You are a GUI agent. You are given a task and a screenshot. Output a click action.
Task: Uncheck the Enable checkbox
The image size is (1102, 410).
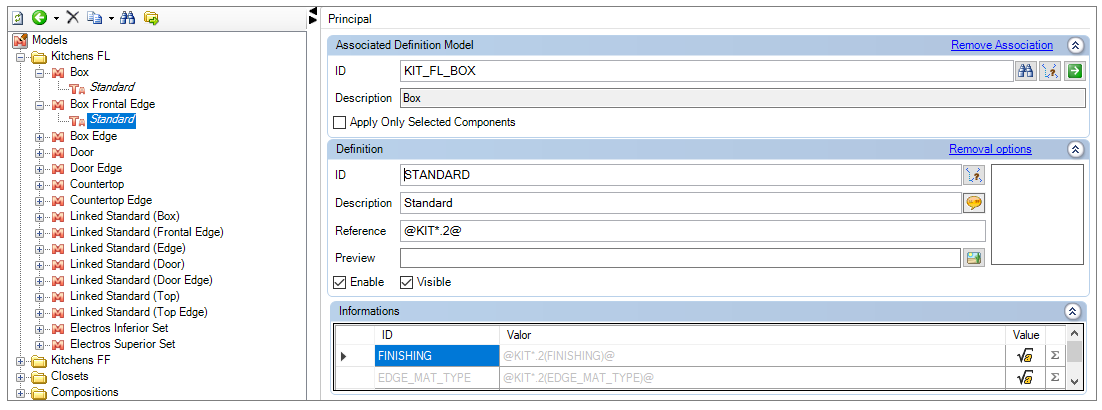click(x=340, y=282)
